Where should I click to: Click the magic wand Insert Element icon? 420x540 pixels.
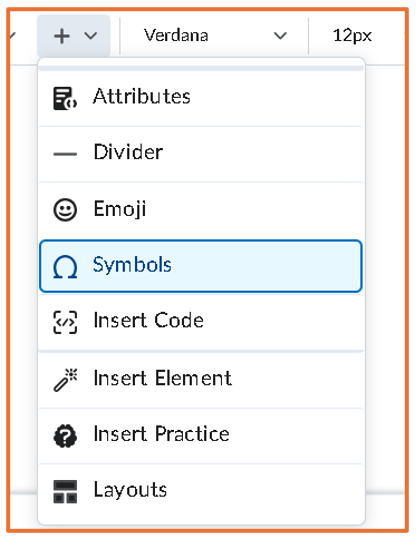coord(65,380)
